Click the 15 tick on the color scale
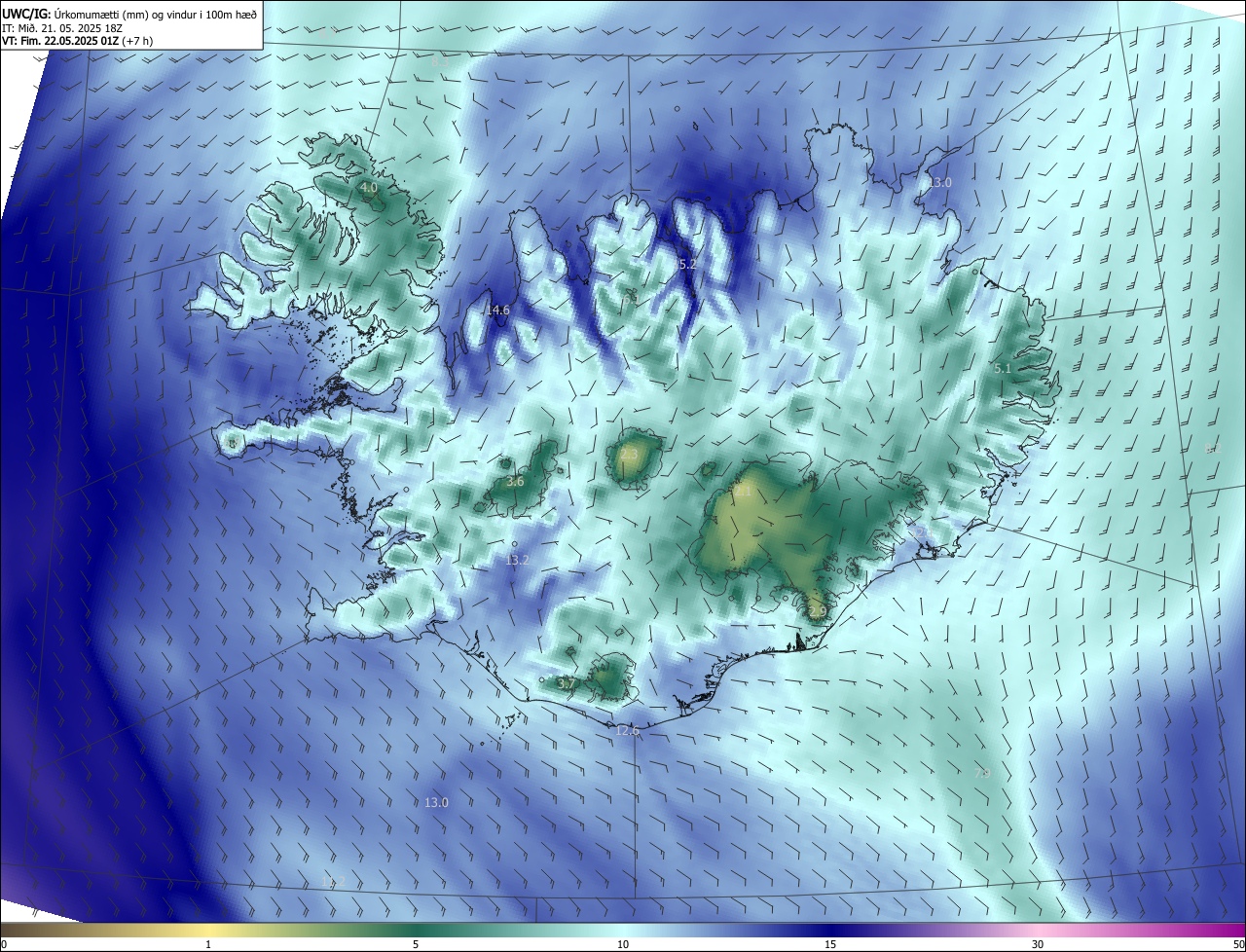The height and width of the screenshot is (952, 1246). click(830, 944)
